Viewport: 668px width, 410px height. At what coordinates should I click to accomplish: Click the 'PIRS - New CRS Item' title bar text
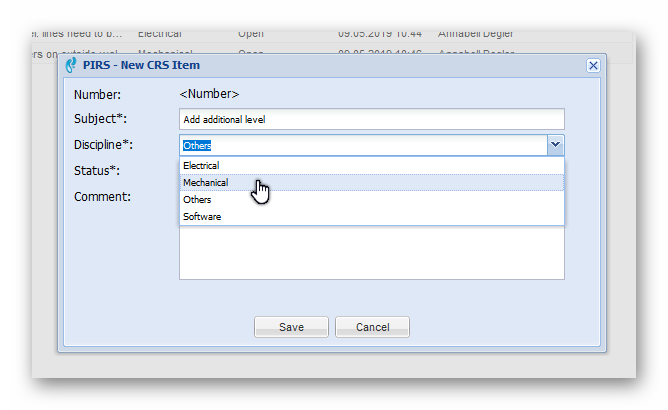(x=141, y=66)
